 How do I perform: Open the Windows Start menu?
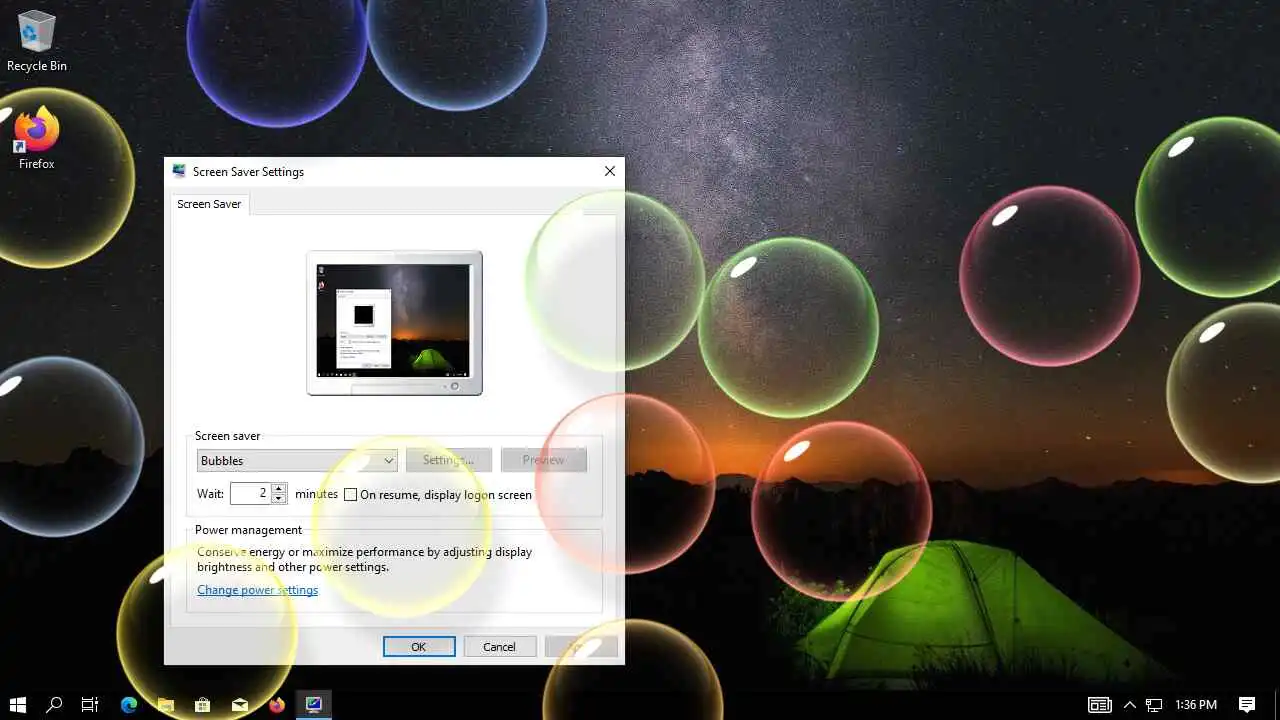pyautogui.click(x=18, y=704)
